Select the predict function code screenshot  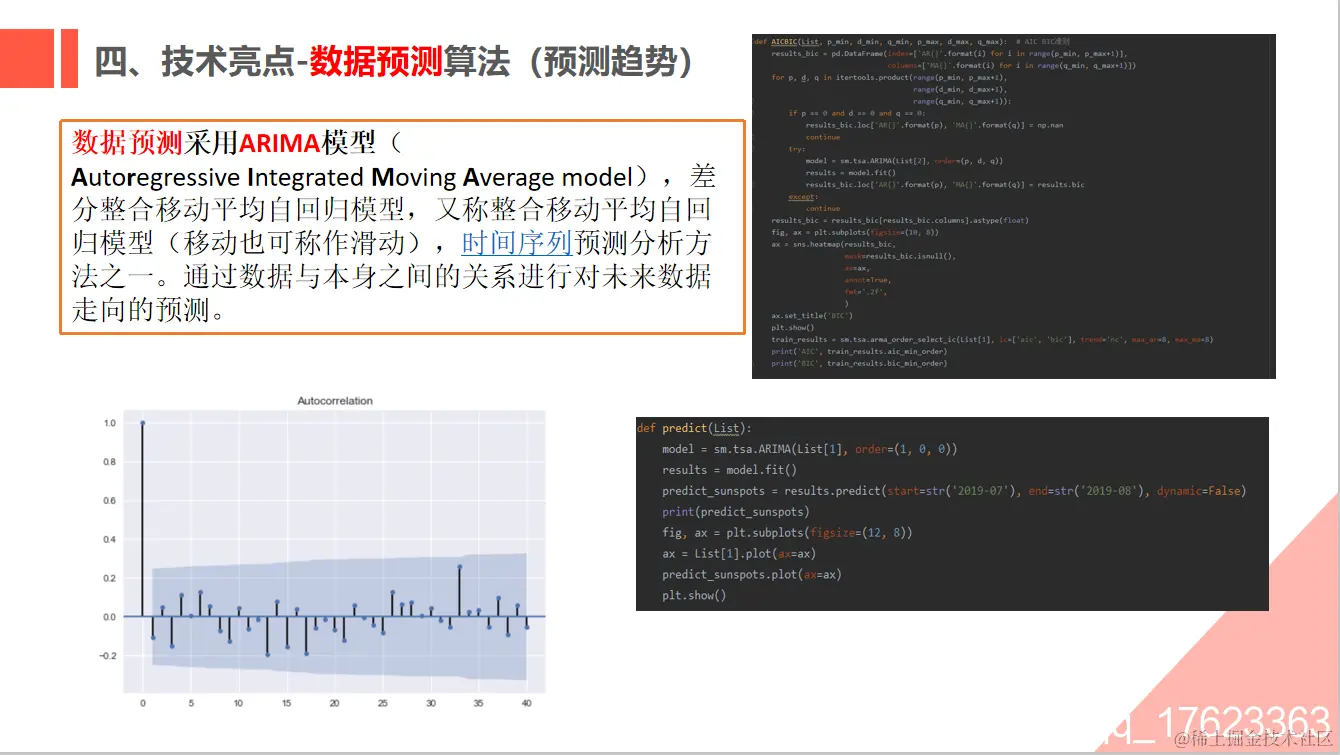(x=952, y=513)
